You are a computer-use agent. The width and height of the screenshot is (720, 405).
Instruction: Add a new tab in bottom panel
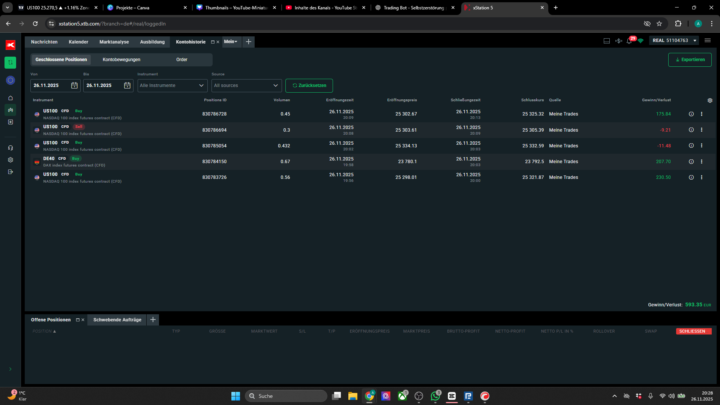153,320
